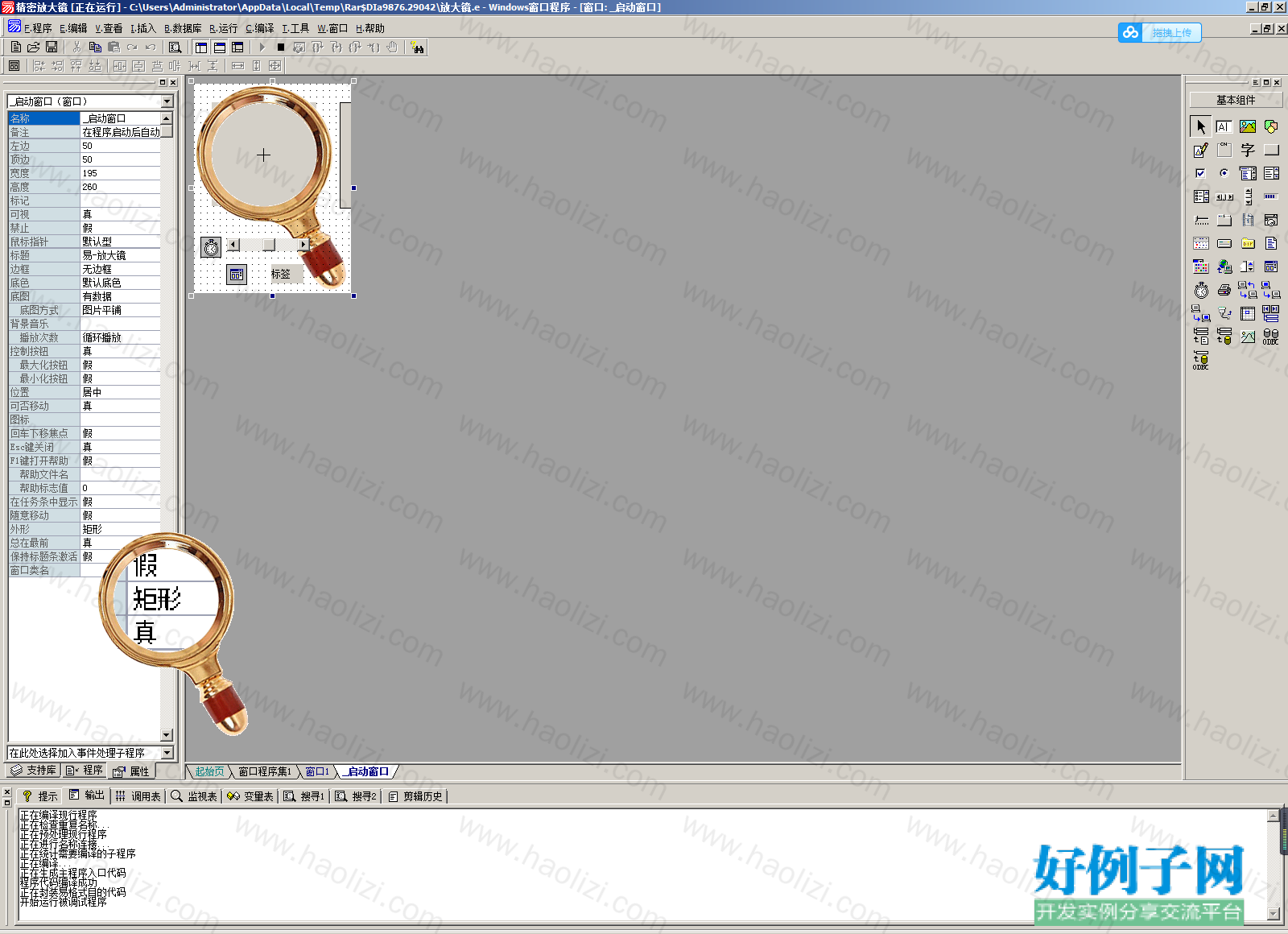Open the B.数据库 menu
The height and width of the screenshot is (934, 1288).
point(184,28)
